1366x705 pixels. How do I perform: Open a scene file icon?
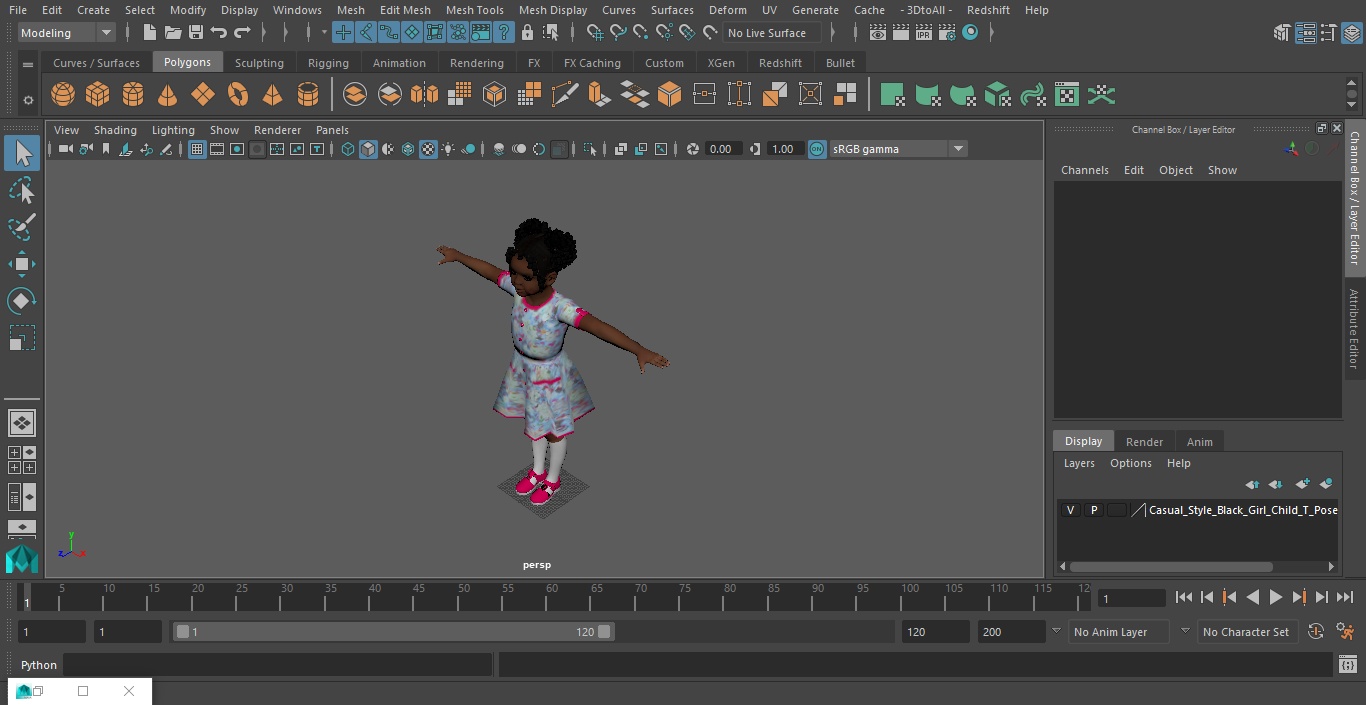pos(173,33)
